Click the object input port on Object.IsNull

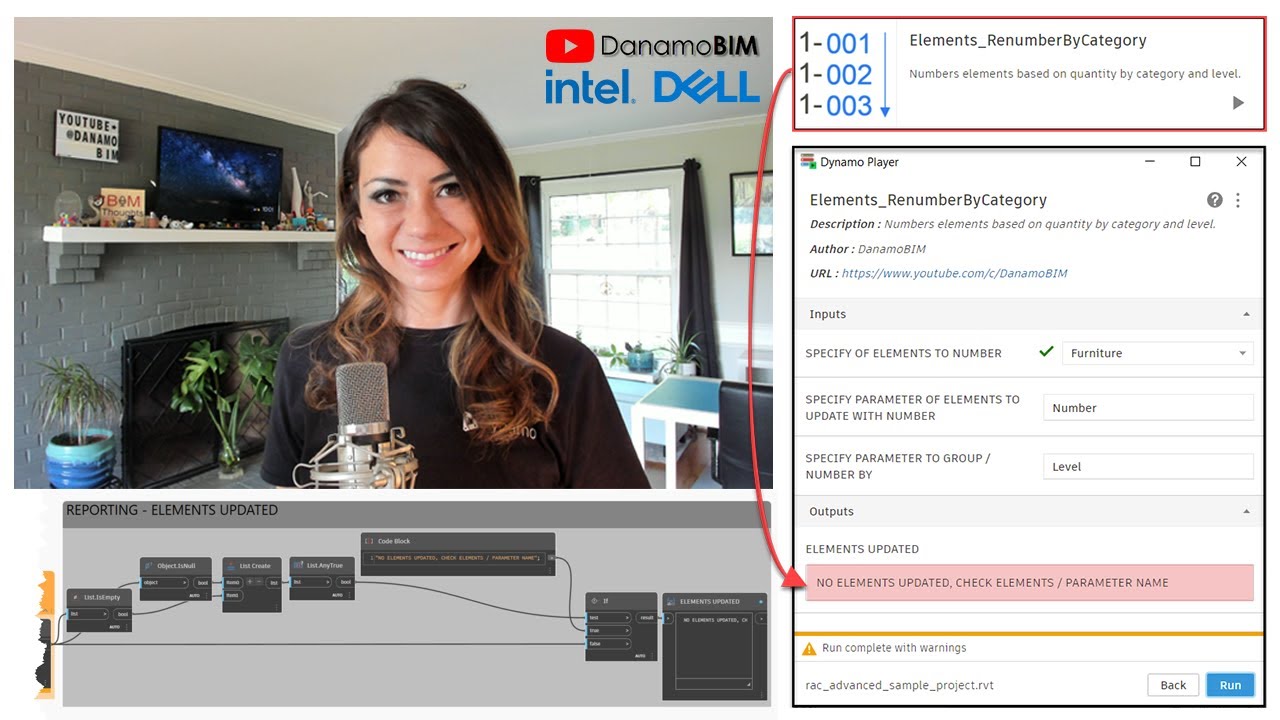point(164,582)
